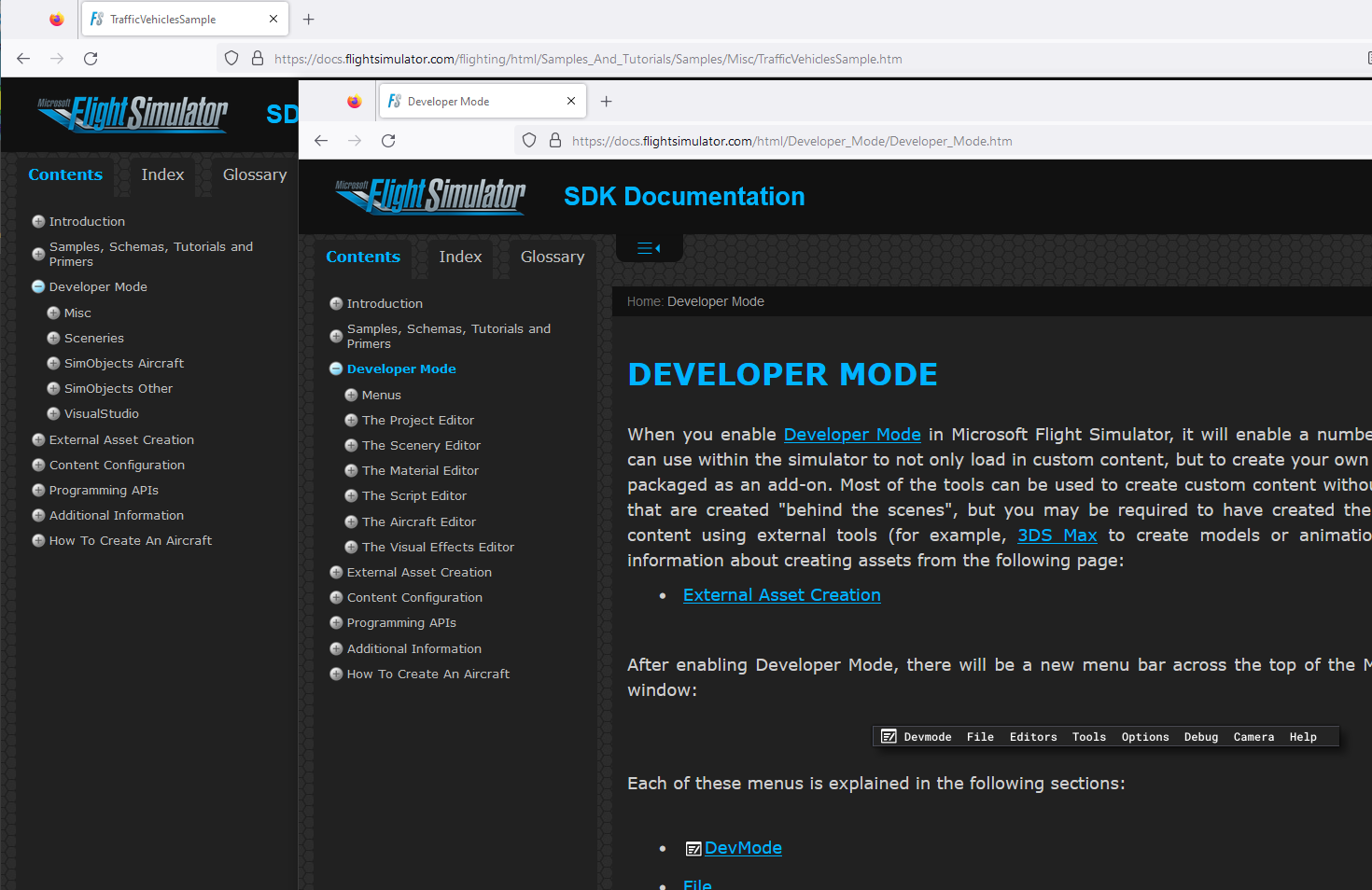Expand Samples, Schemas, Tutorials and Primers in the front window
Image resolution: width=1372 pixels, height=890 pixels.
click(x=336, y=337)
